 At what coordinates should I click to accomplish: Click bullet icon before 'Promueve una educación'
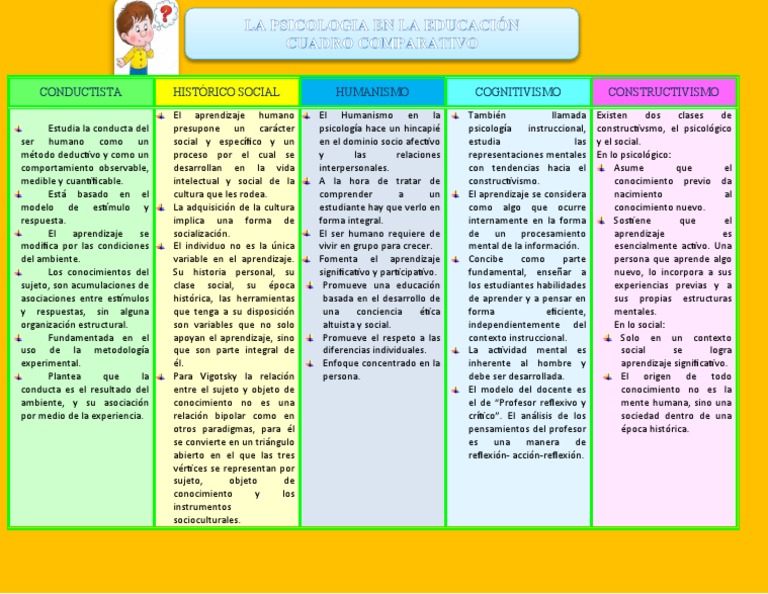310,285
